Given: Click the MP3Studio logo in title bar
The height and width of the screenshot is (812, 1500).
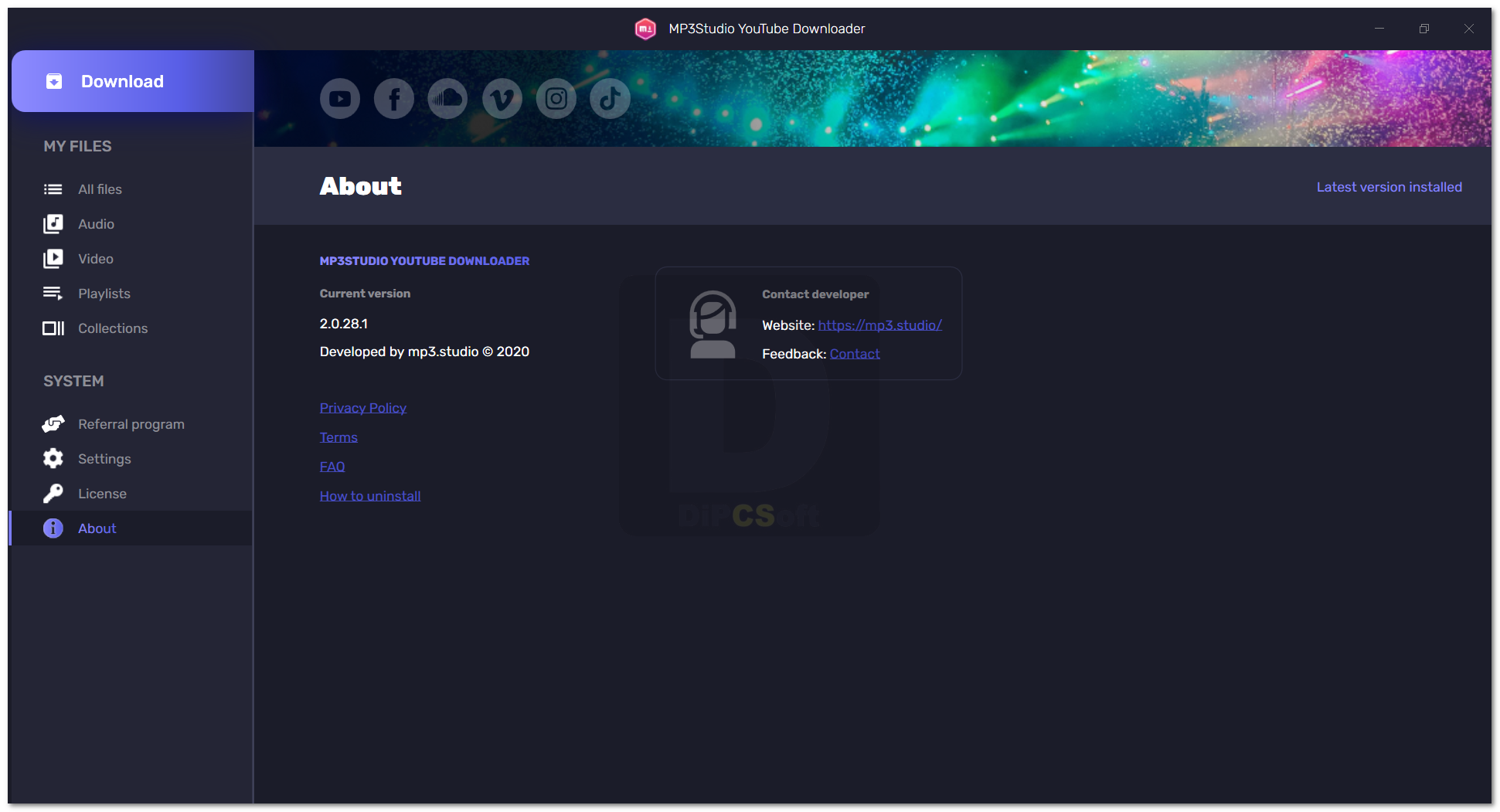Looking at the screenshot, I should [x=645, y=29].
